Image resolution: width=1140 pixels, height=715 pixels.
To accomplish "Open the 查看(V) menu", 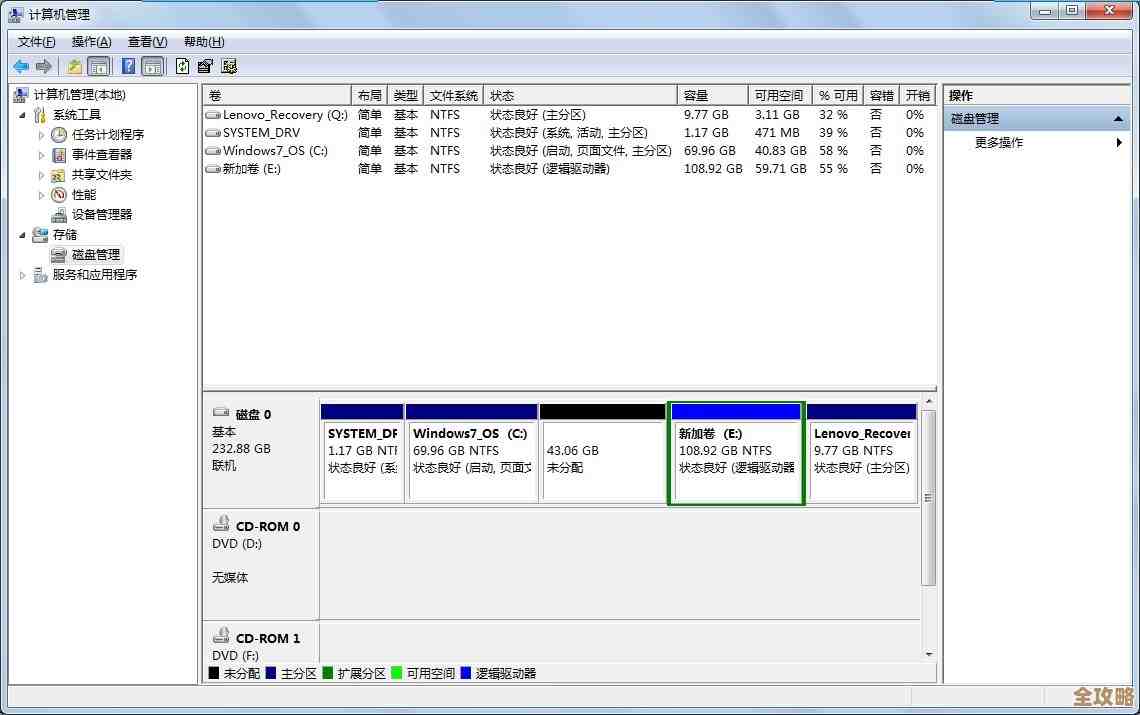I will 147,42.
